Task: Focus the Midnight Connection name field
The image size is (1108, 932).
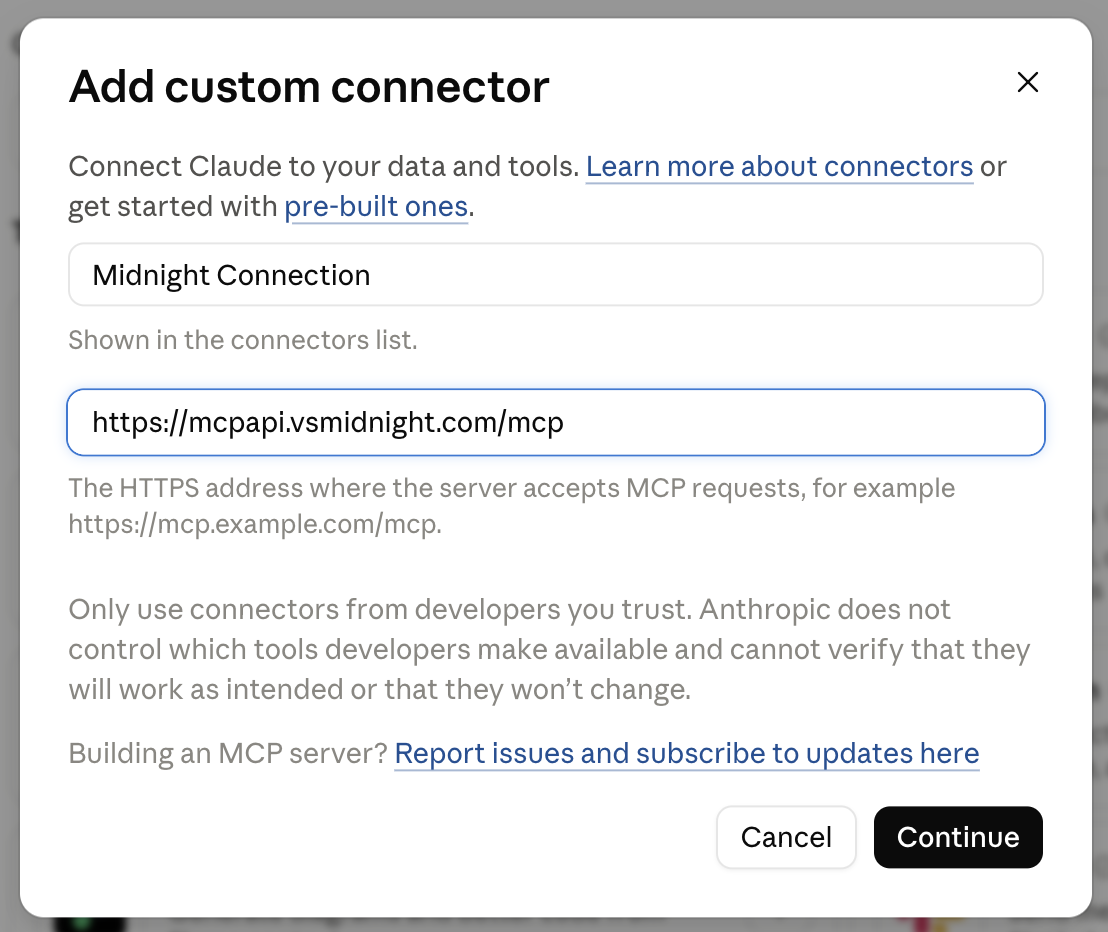Action: [555, 275]
